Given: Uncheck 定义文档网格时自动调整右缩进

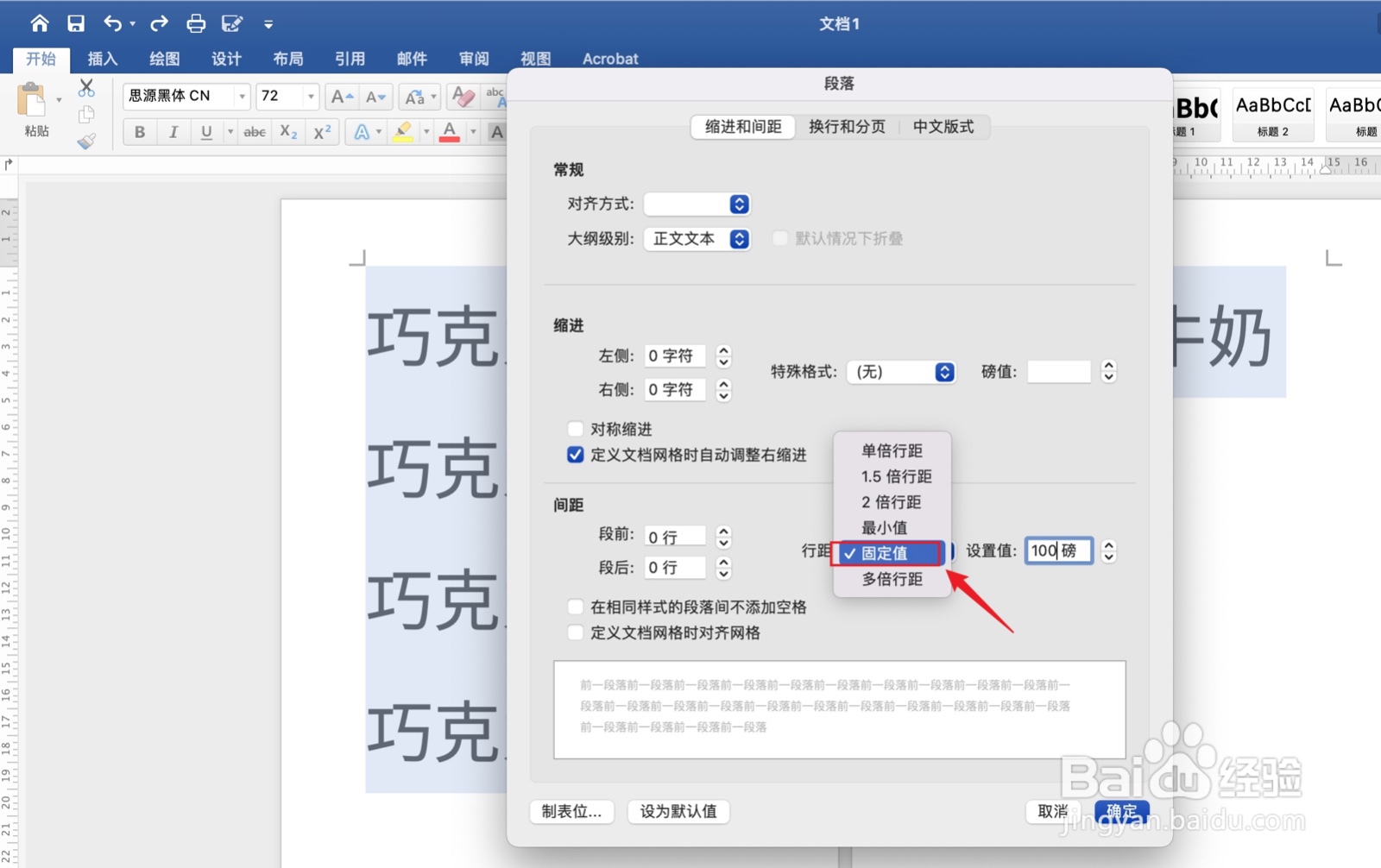Looking at the screenshot, I should 575,455.
